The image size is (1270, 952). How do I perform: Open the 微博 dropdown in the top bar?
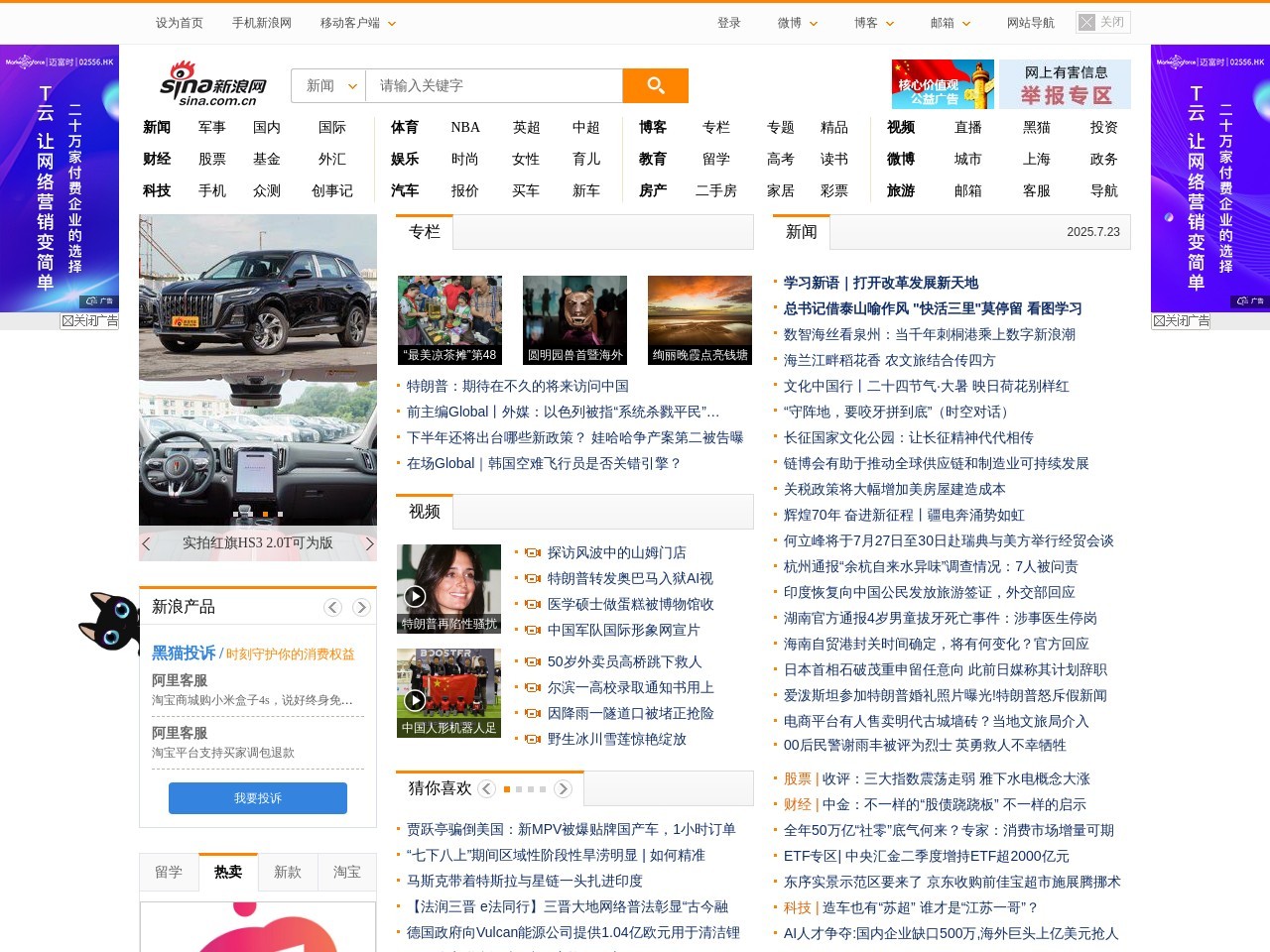point(797,22)
